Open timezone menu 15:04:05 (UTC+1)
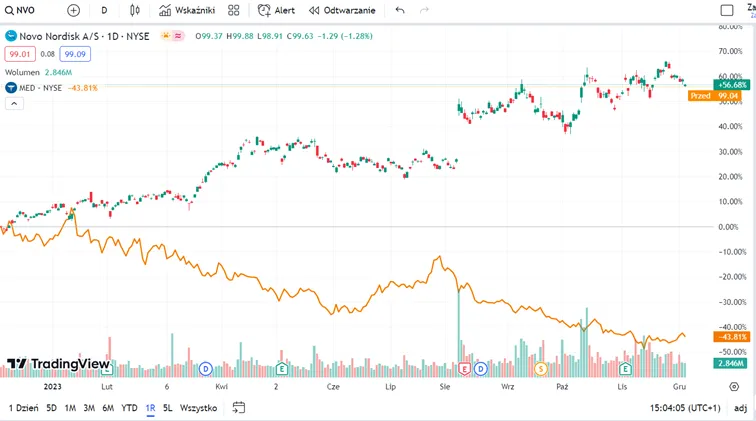The width and height of the screenshot is (756, 421). (x=685, y=408)
